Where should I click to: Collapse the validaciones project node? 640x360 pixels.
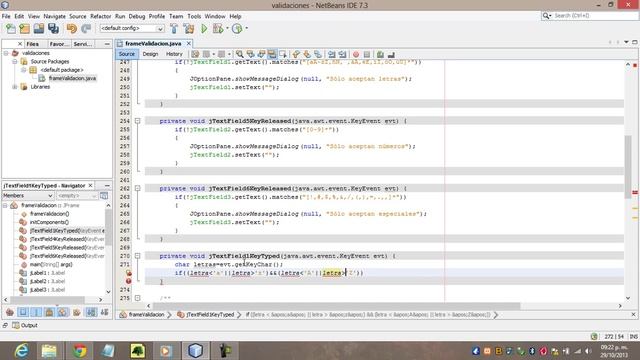point(6,53)
